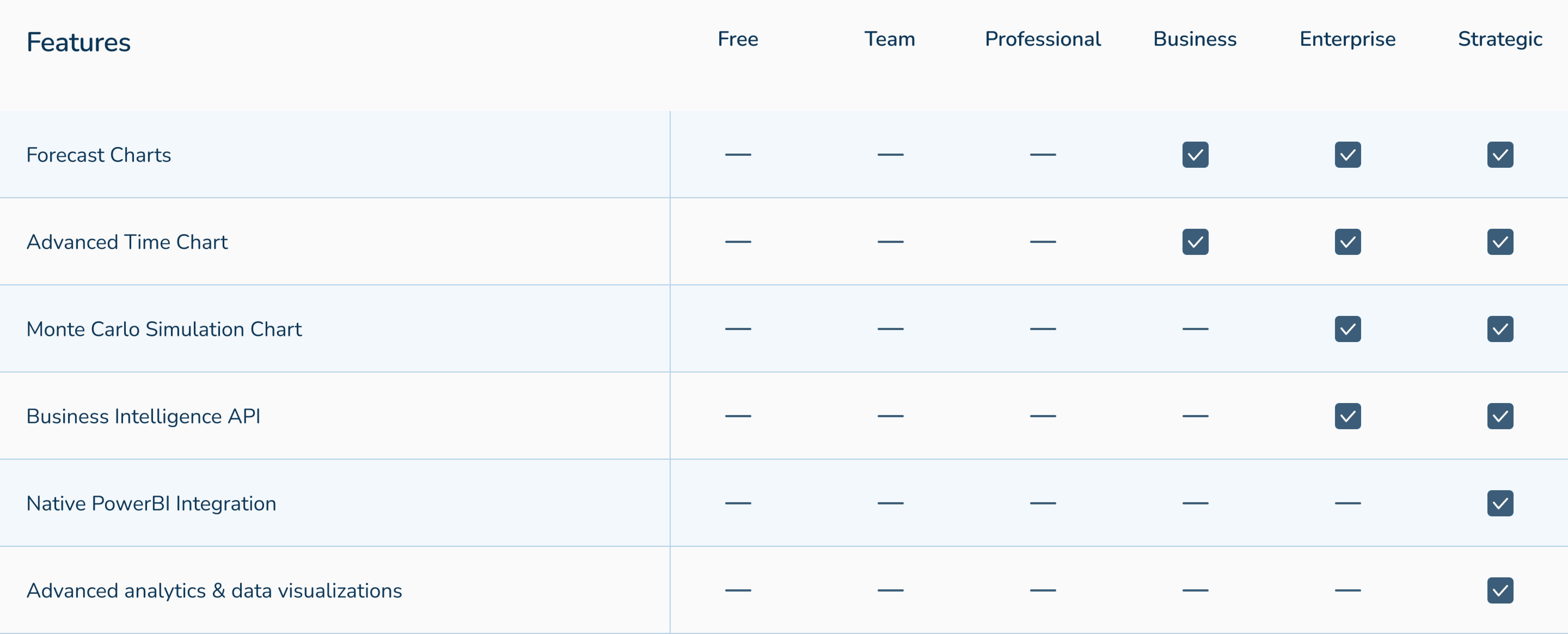Click the dash for Monte Carlo under Business
Viewport: 1568px width, 634px height.
pos(1195,329)
